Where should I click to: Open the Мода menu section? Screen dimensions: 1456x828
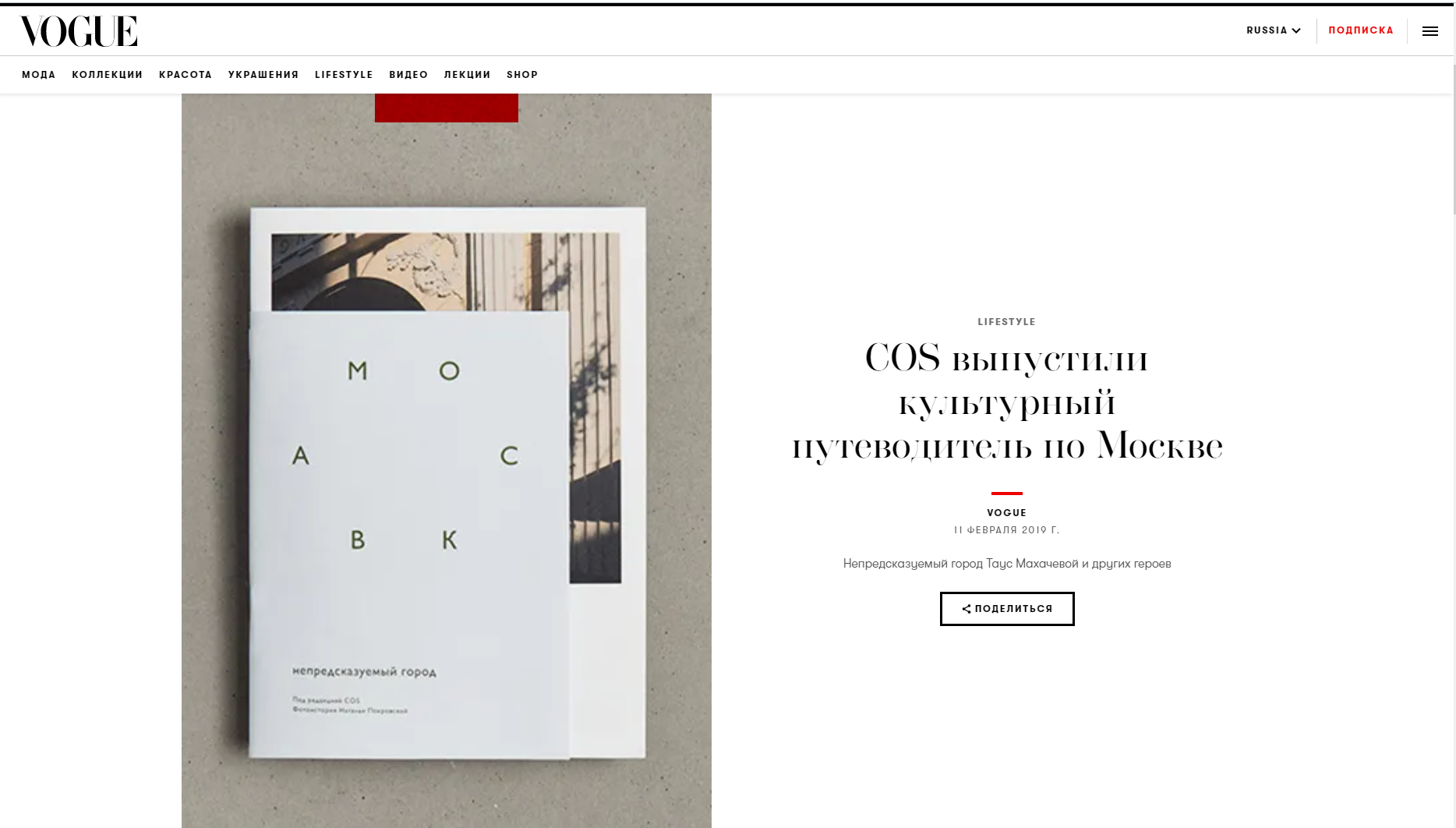click(39, 75)
